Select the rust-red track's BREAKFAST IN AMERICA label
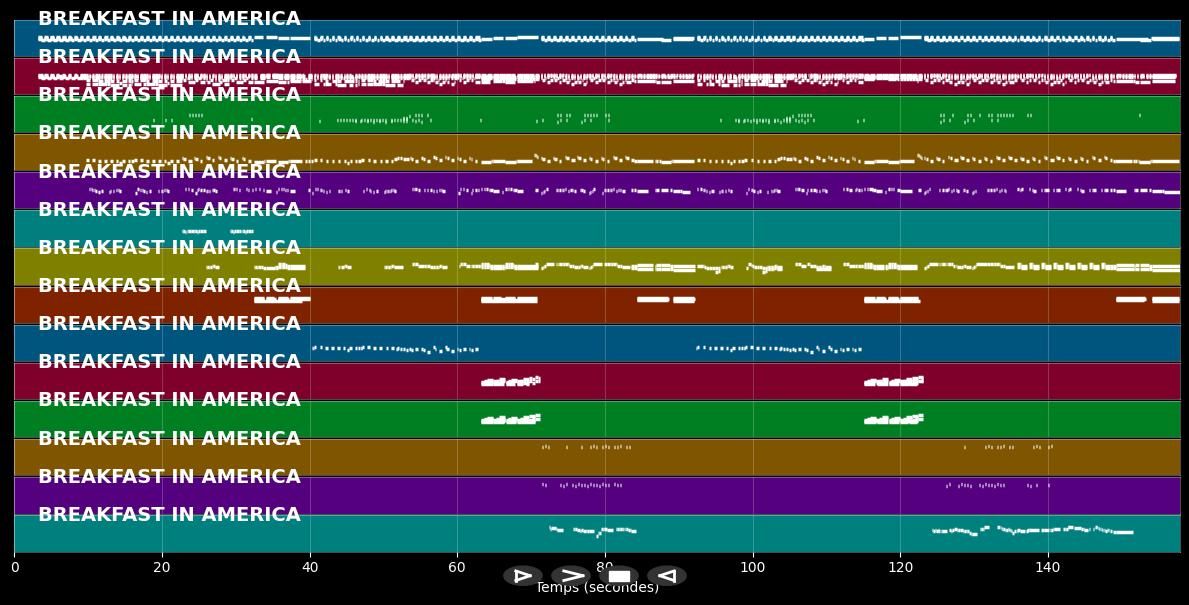Screen dimensions: 1189x605 click(x=170, y=285)
